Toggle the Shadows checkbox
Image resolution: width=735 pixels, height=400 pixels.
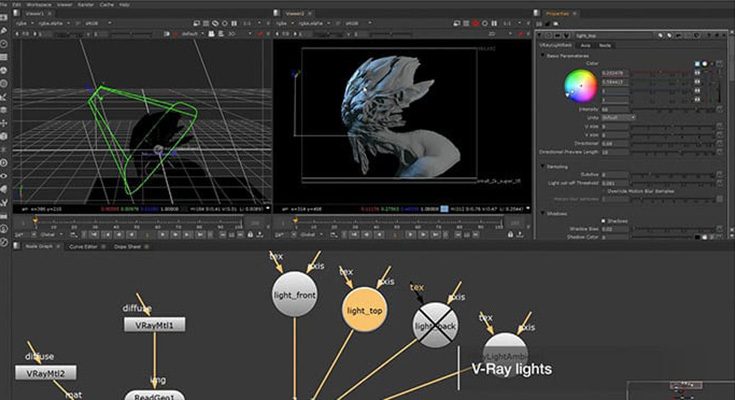(603, 220)
